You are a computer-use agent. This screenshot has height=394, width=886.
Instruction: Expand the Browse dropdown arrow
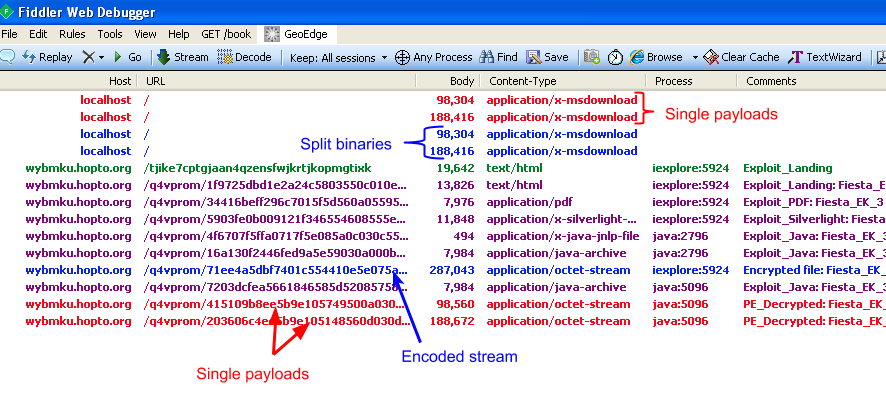click(x=695, y=58)
